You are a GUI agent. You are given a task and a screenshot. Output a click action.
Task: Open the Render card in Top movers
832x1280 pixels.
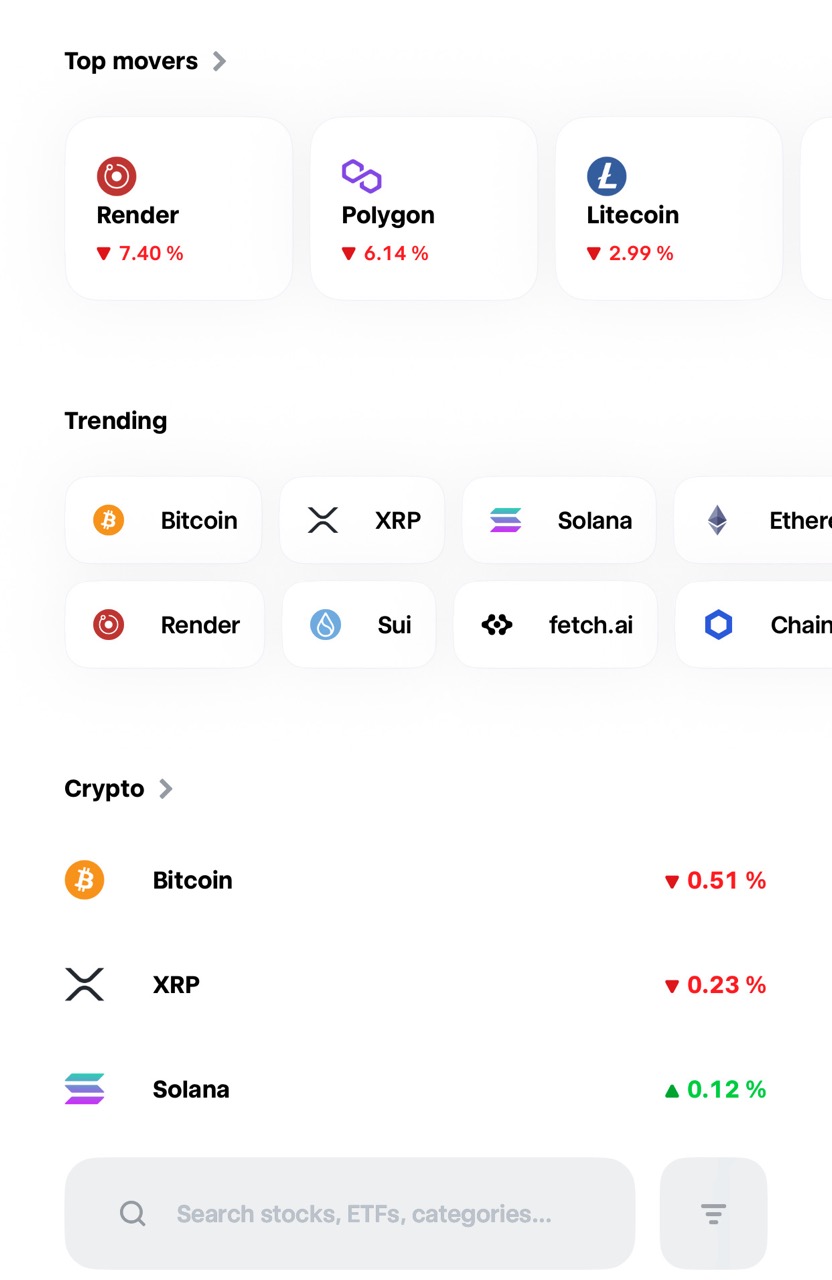coord(178,208)
